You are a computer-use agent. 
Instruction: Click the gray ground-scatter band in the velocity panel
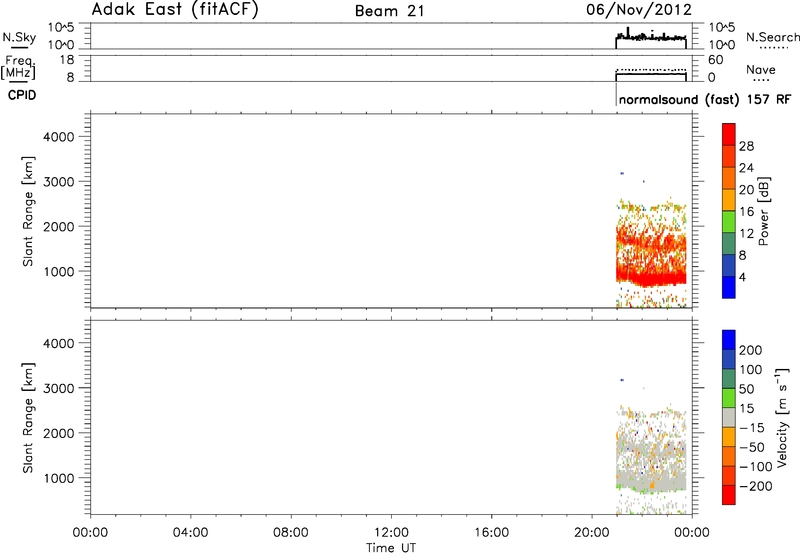coord(651,481)
